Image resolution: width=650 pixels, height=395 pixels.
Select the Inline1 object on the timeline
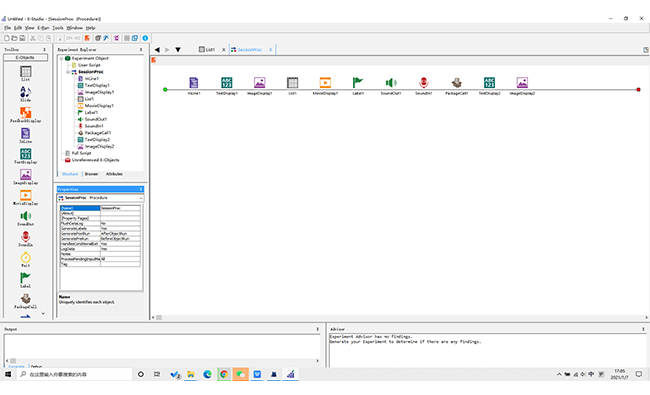[194, 83]
